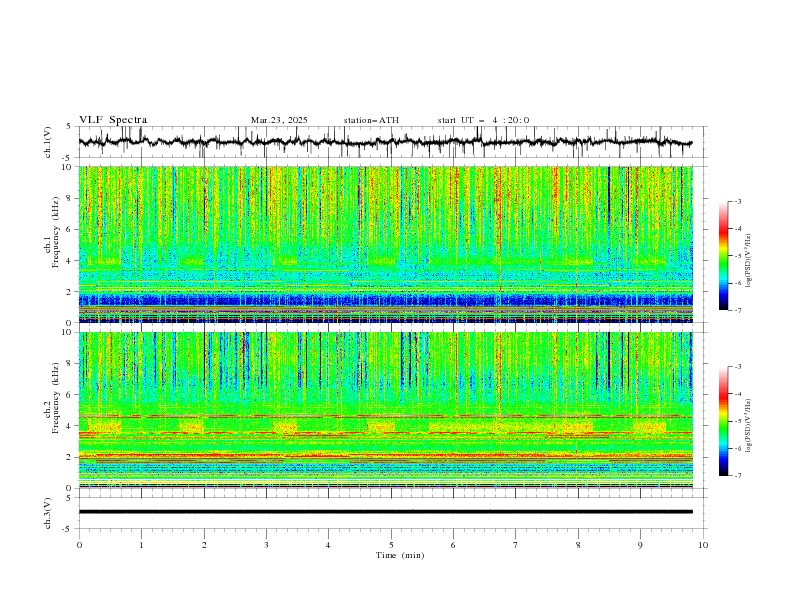Screen dimensions: 792x612
Task: Click the "Time (min)" x-axis label
Action: 400,555
